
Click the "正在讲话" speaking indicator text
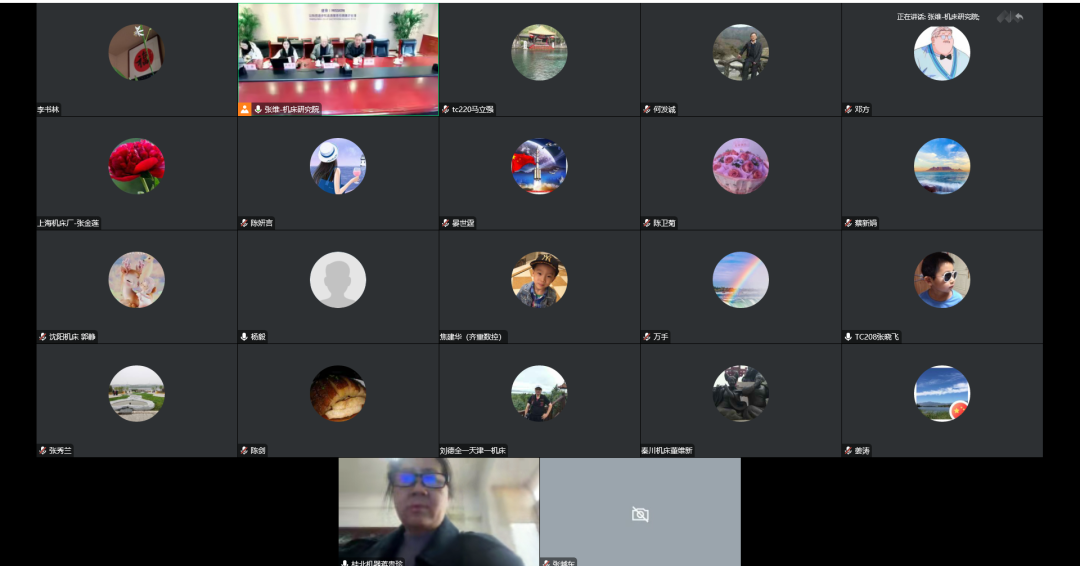coord(937,17)
